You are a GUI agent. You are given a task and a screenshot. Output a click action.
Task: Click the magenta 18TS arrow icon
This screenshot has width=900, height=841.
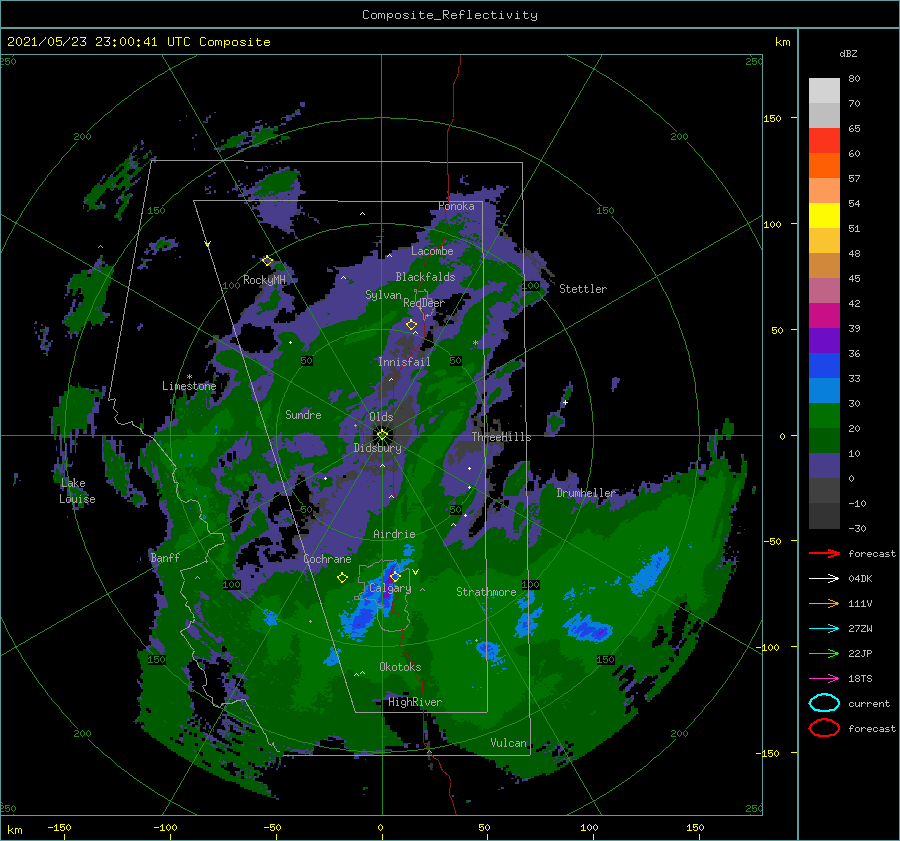[824, 679]
